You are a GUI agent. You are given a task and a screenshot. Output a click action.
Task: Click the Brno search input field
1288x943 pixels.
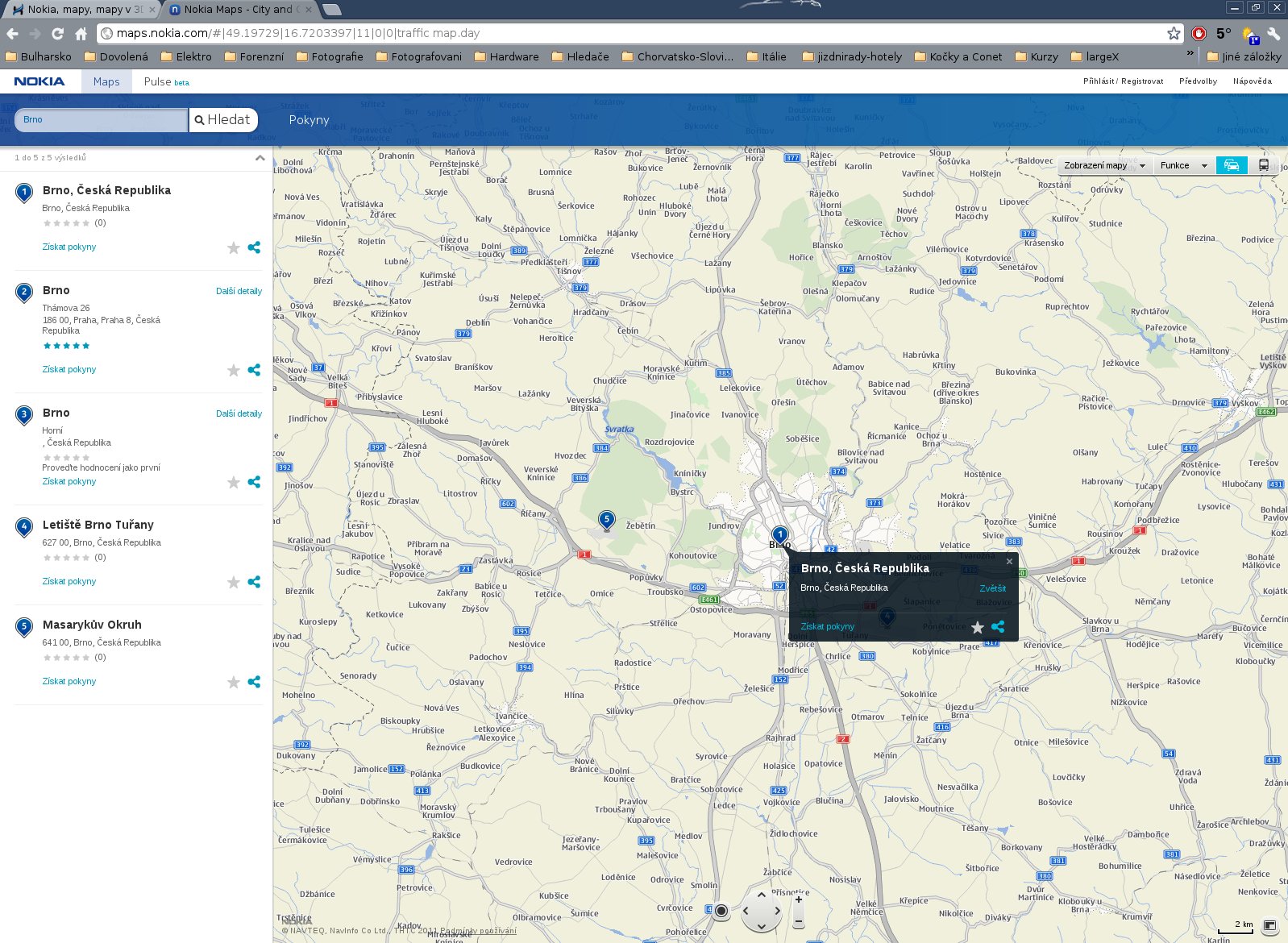click(102, 119)
